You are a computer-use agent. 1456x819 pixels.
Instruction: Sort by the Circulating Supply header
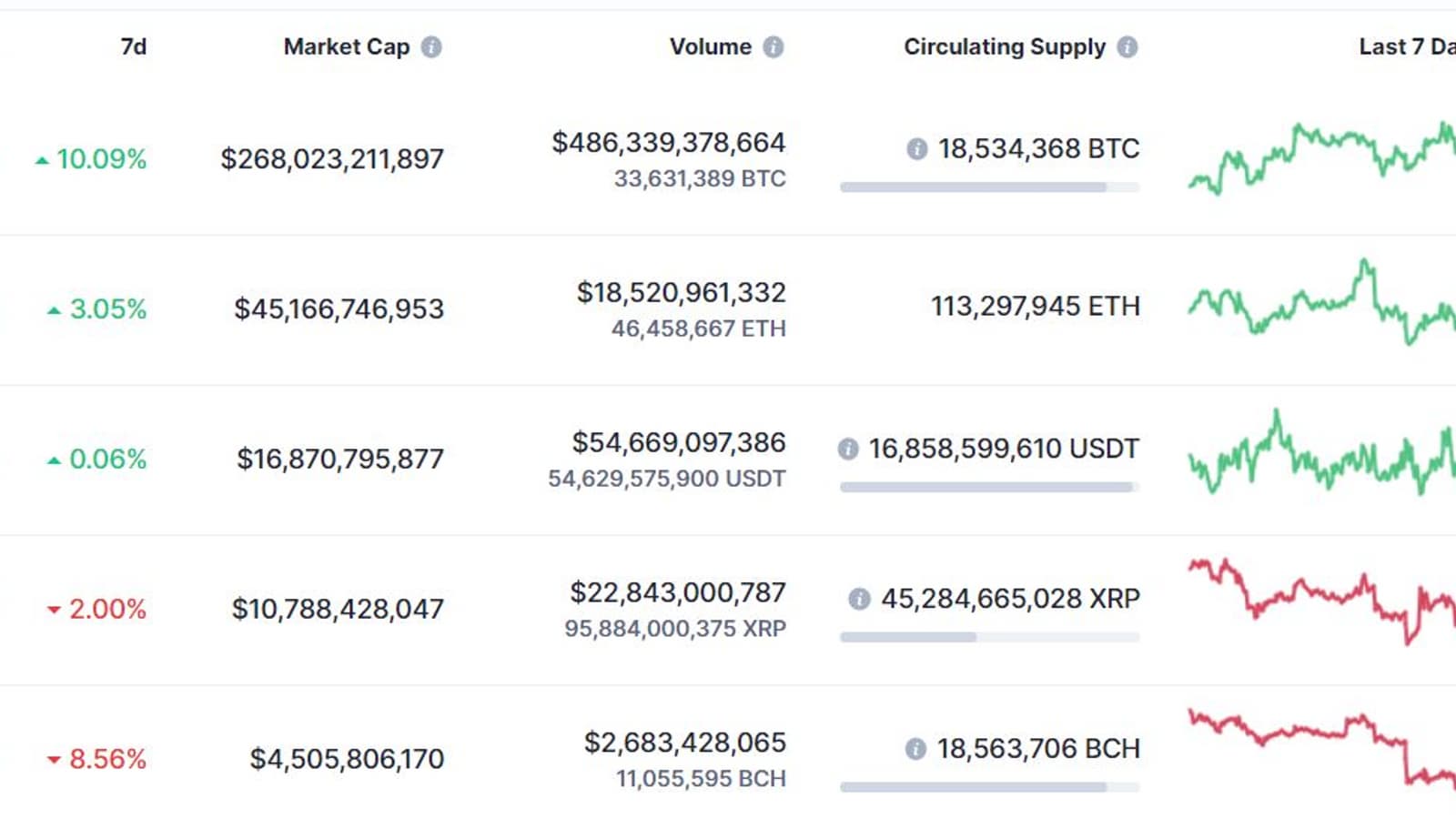pos(1004,46)
